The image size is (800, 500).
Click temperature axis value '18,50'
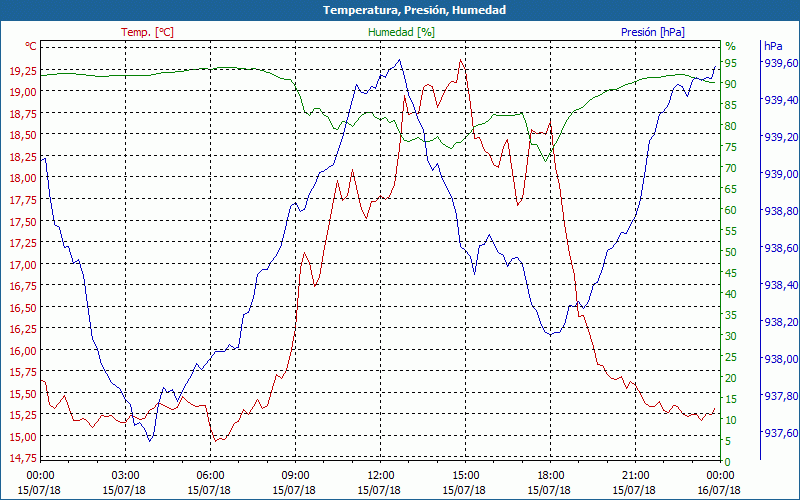[x=23, y=135]
